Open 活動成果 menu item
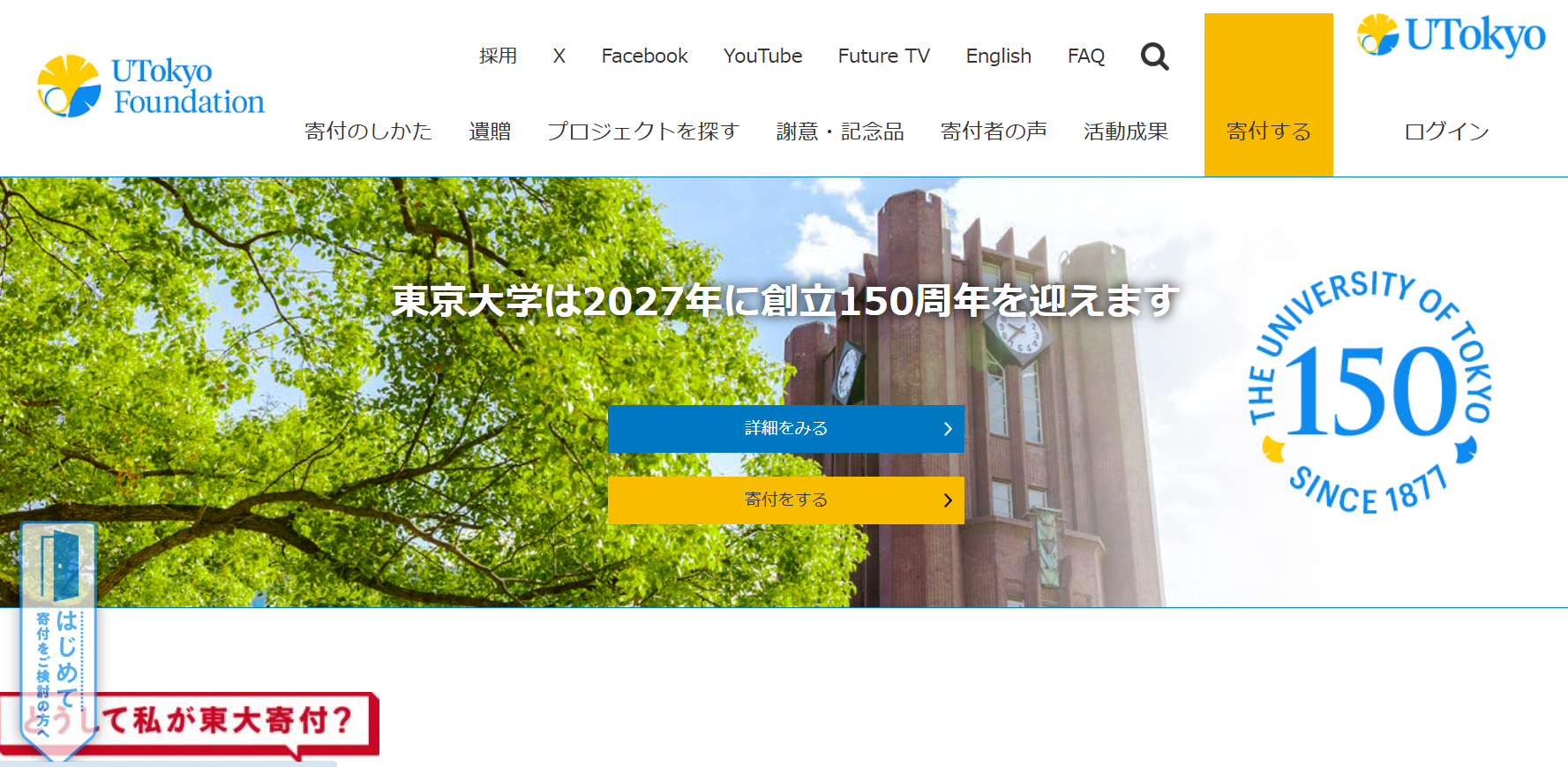The width and height of the screenshot is (1568, 767). click(x=1126, y=131)
